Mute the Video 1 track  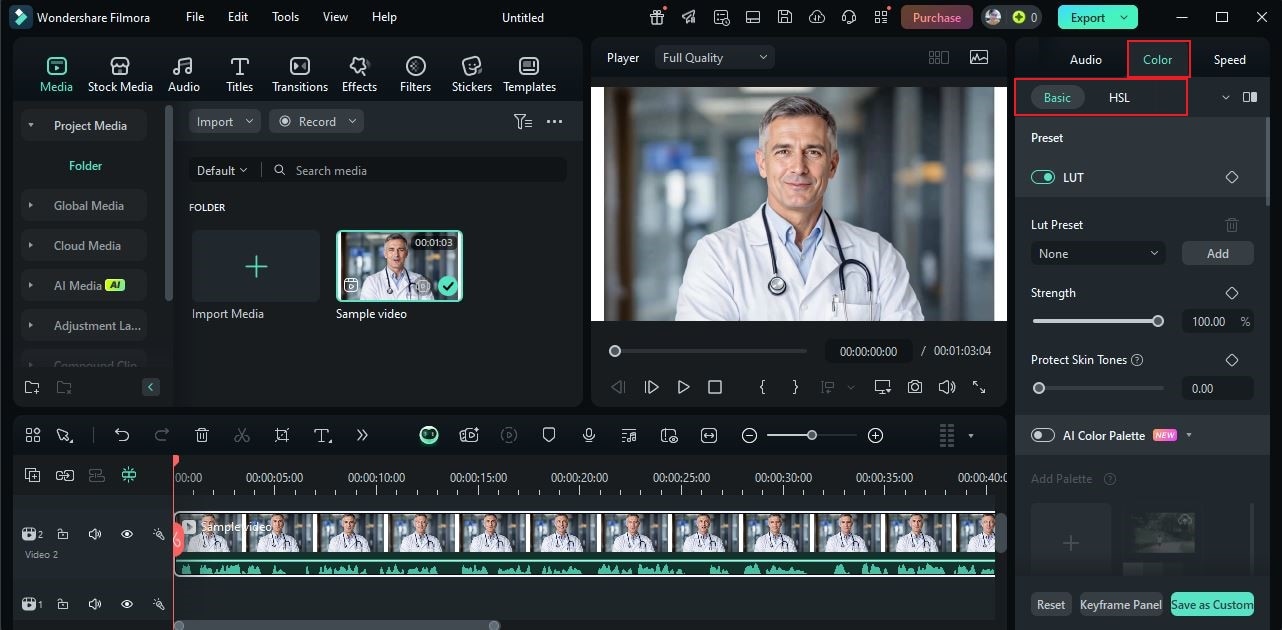(95, 604)
